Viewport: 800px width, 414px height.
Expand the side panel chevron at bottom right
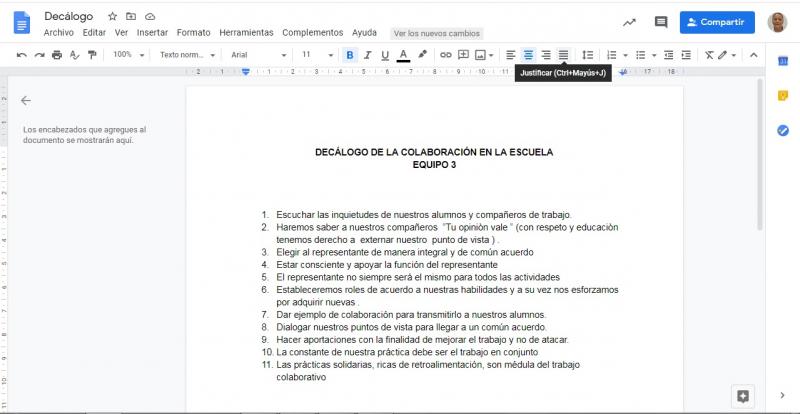(x=783, y=395)
